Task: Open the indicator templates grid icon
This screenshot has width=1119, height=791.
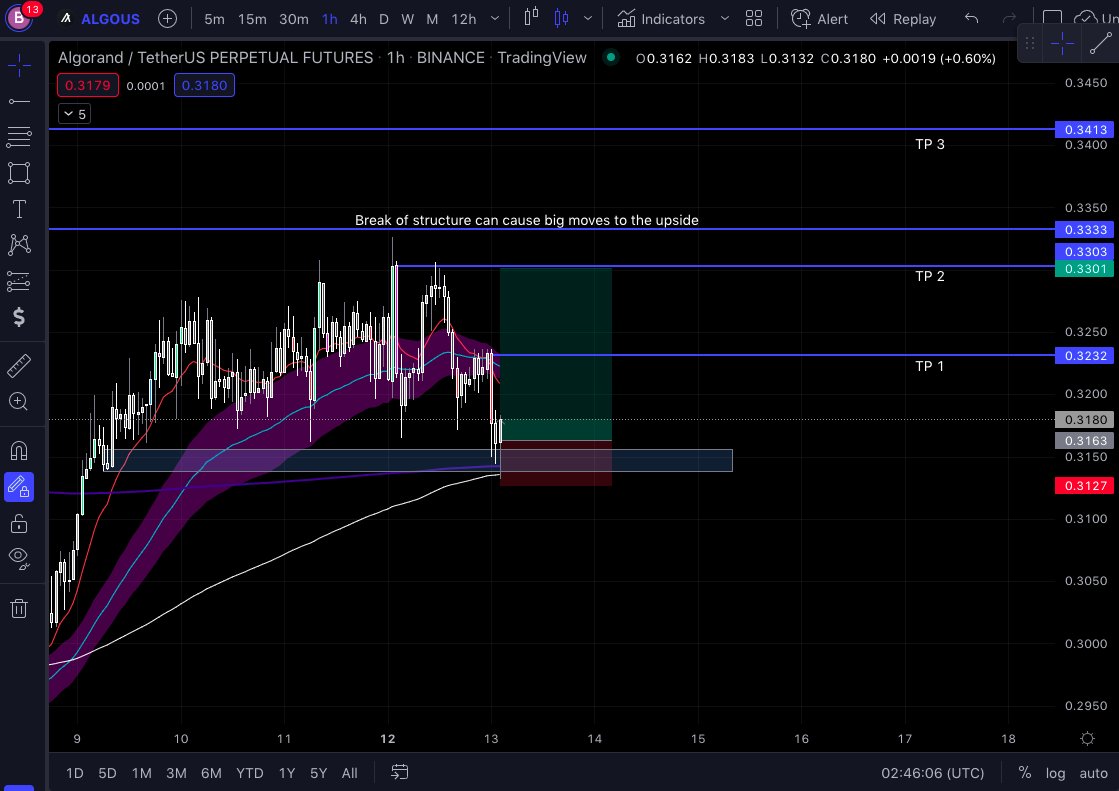Action: point(754,19)
